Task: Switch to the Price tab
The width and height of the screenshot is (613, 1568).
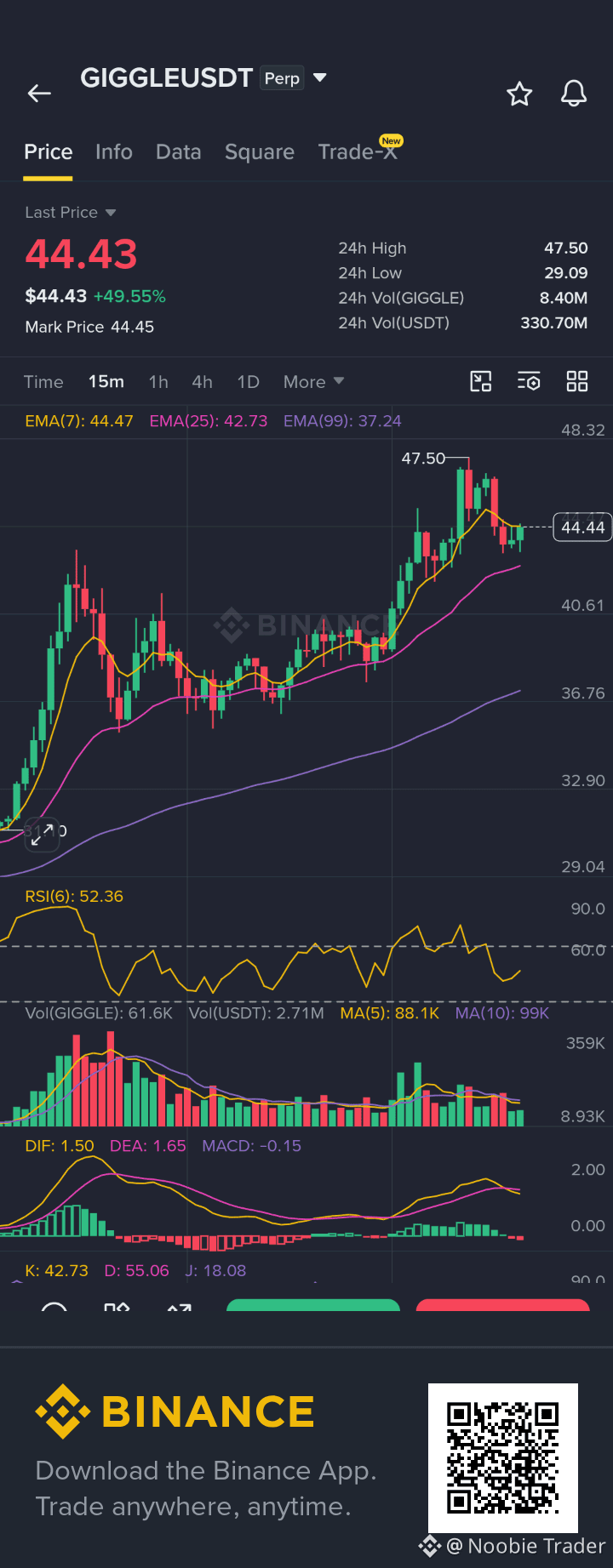Action: click(x=48, y=152)
